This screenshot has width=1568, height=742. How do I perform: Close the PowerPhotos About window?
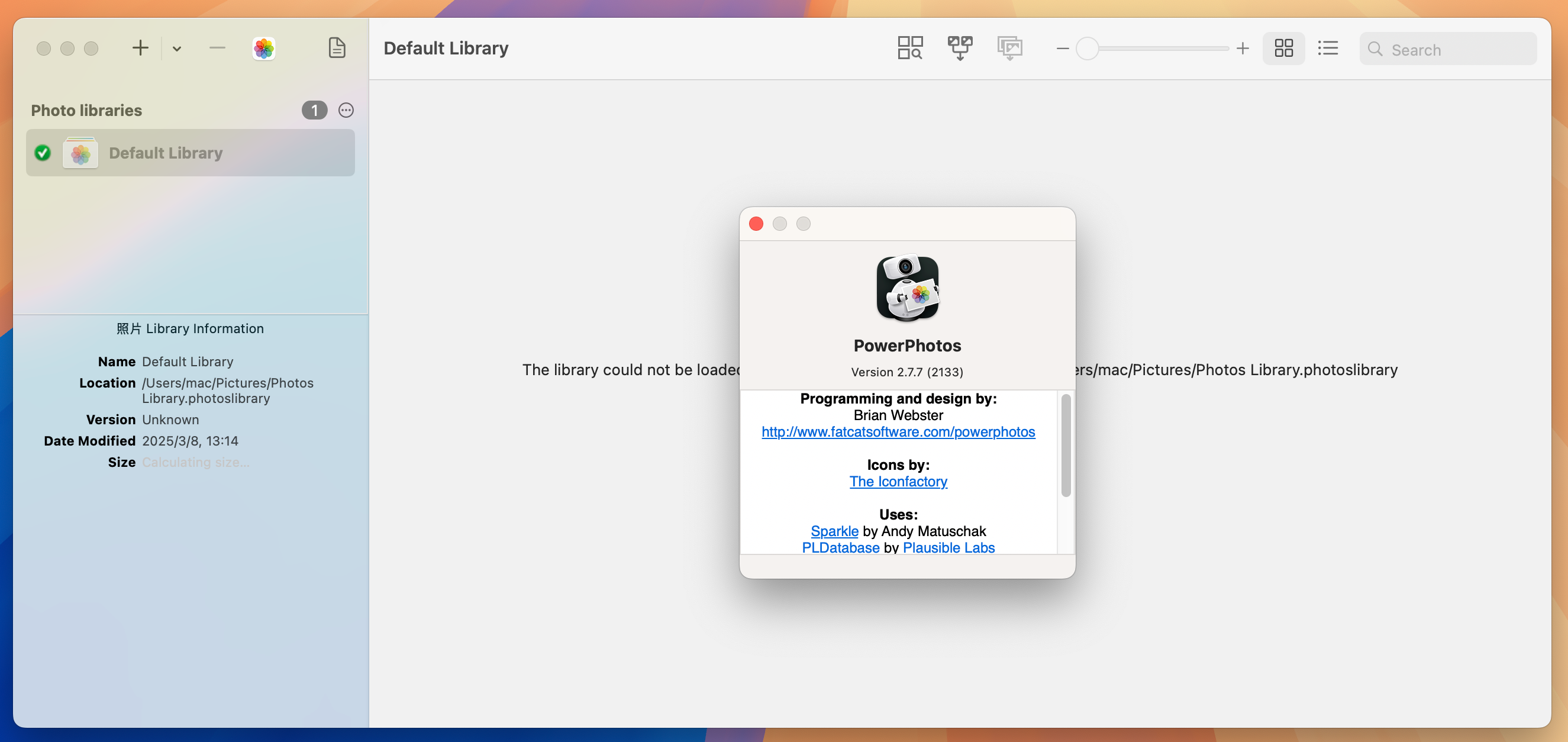pyautogui.click(x=756, y=224)
